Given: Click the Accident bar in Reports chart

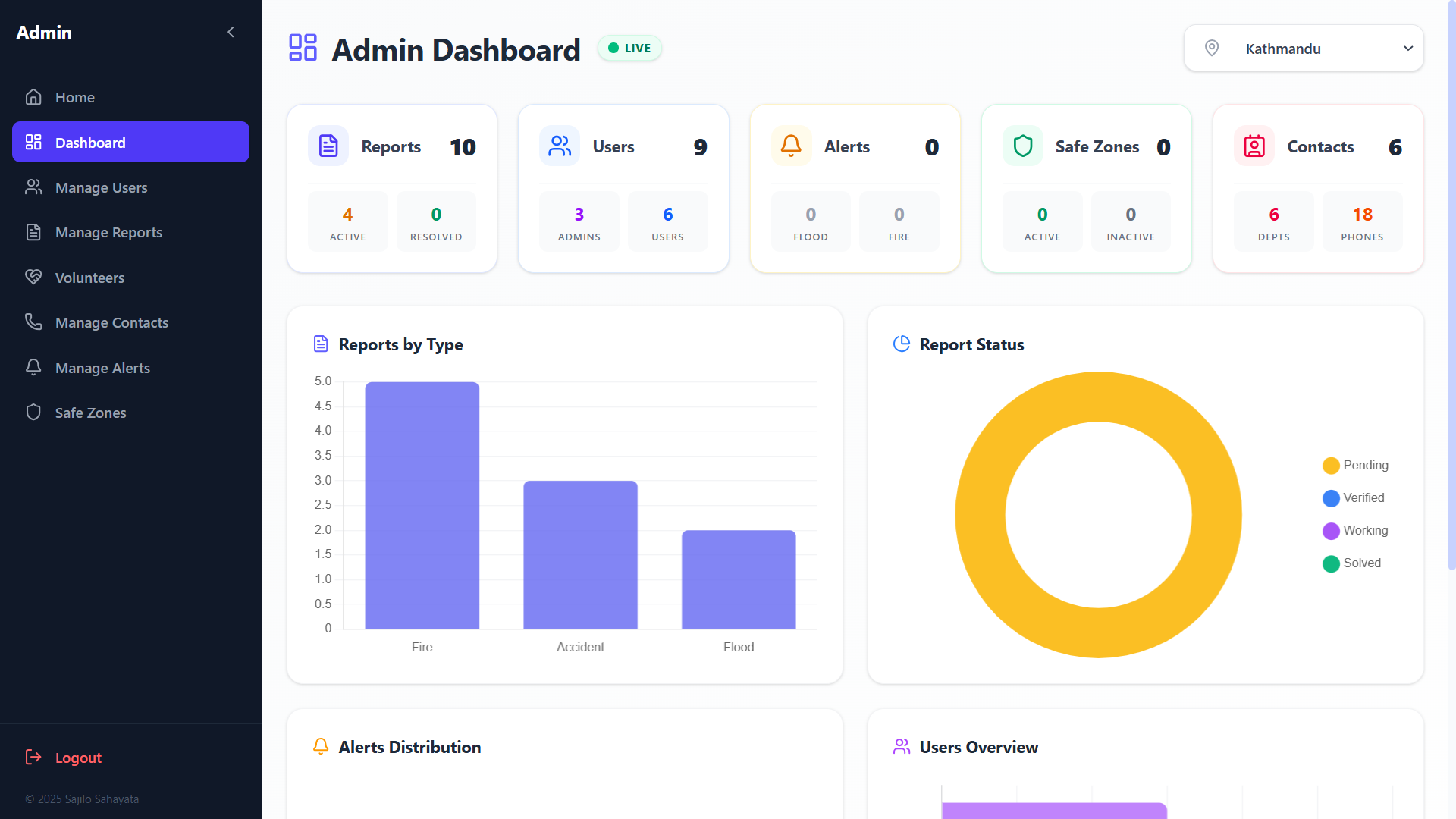Looking at the screenshot, I should [x=580, y=554].
